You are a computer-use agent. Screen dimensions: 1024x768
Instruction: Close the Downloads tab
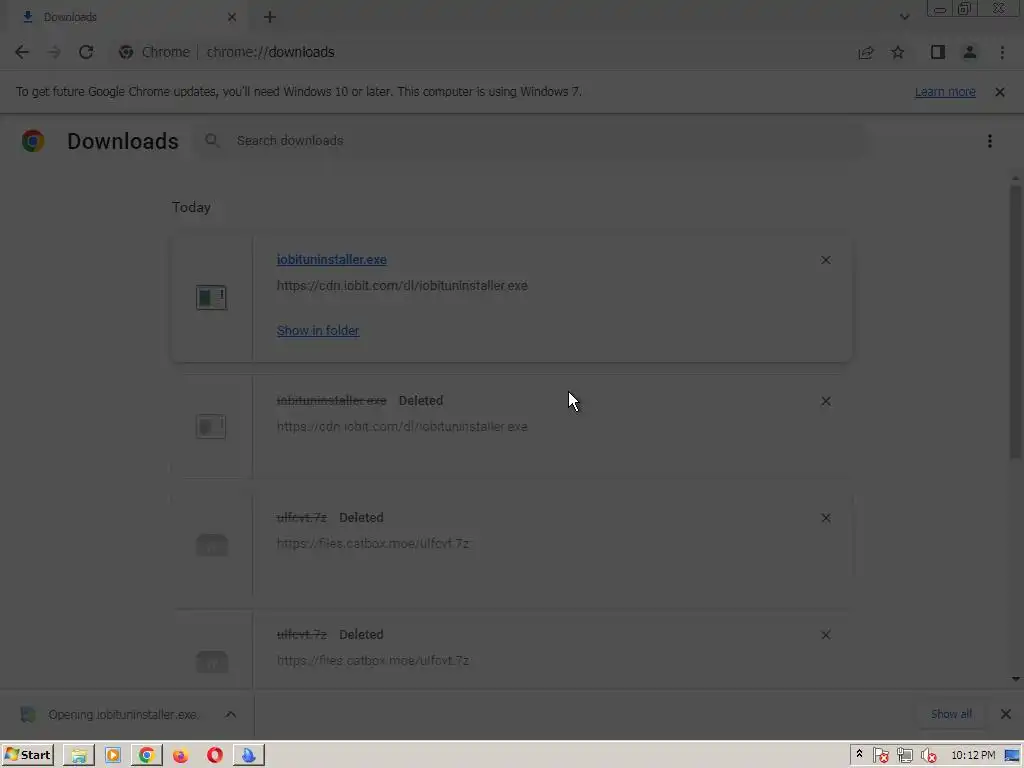click(232, 18)
